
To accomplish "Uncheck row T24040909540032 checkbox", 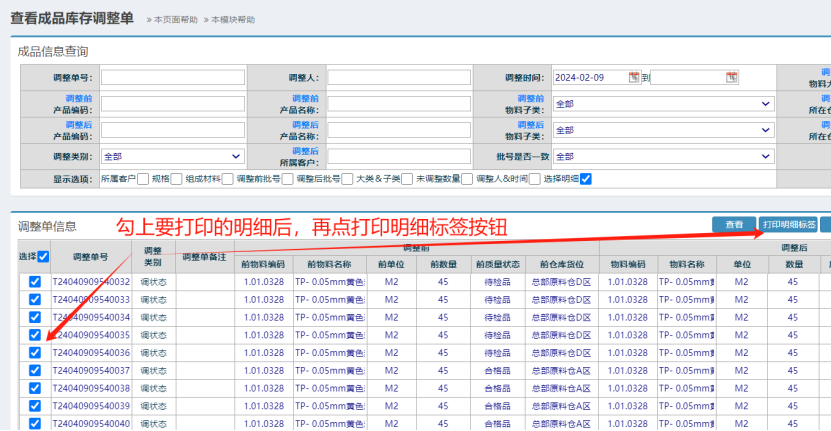I will (35, 282).
